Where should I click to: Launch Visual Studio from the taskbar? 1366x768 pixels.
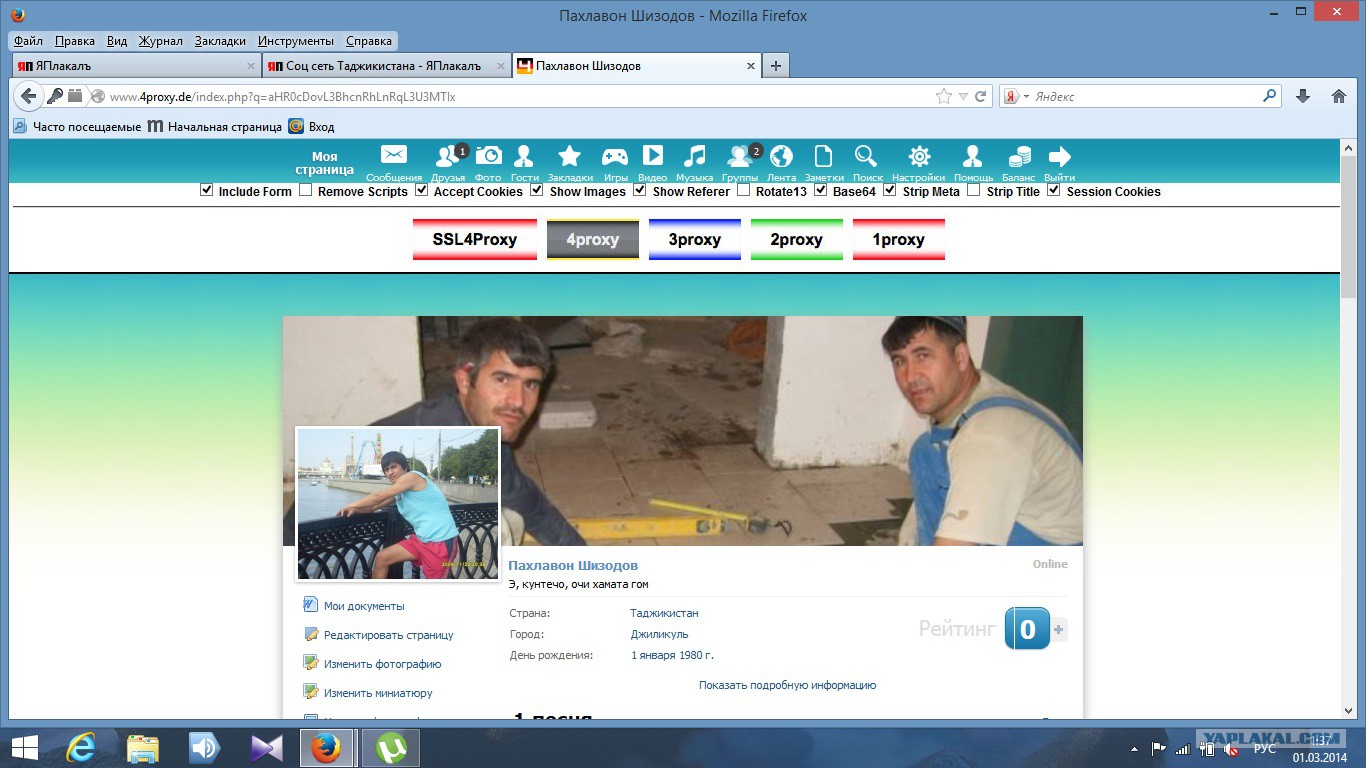[x=267, y=748]
